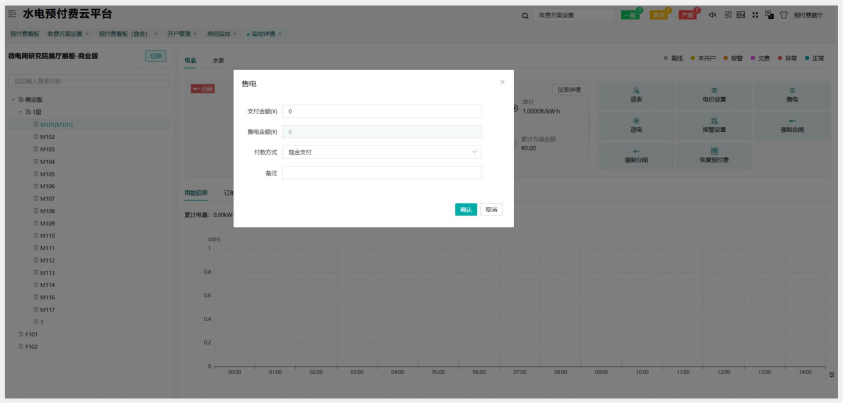
Task: Open the yellow 紧急 alarm badge
Action: (x=659, y=15)
